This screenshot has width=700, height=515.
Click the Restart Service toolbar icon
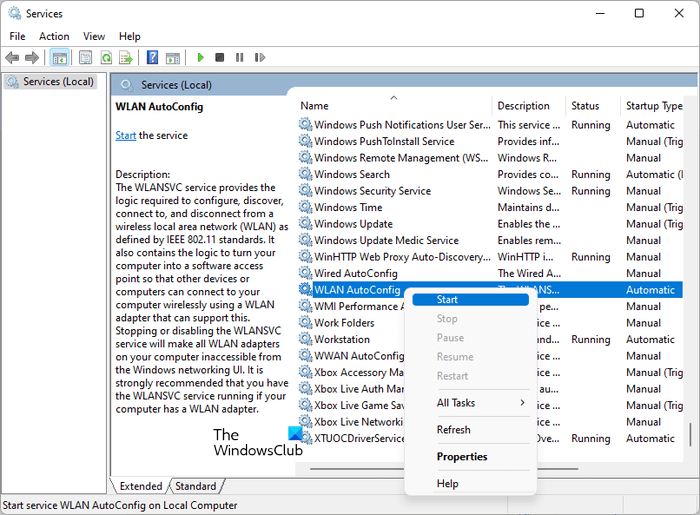click(261, 58)
